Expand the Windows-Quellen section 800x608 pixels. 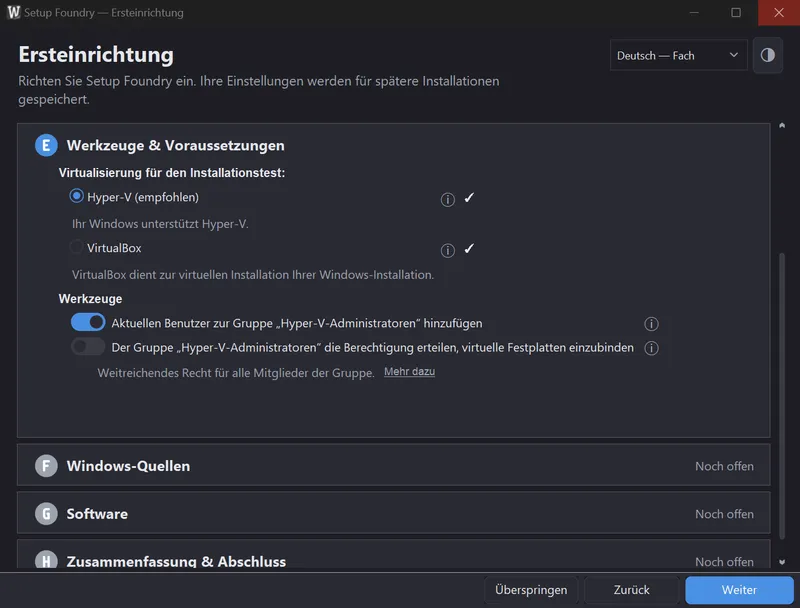pos(393,465)
